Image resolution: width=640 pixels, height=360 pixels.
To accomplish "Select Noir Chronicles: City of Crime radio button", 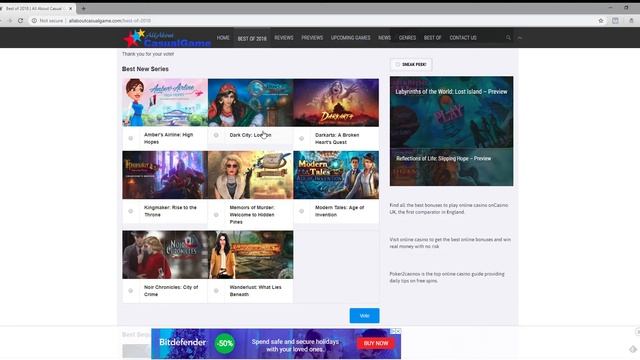I will point(131,291).
